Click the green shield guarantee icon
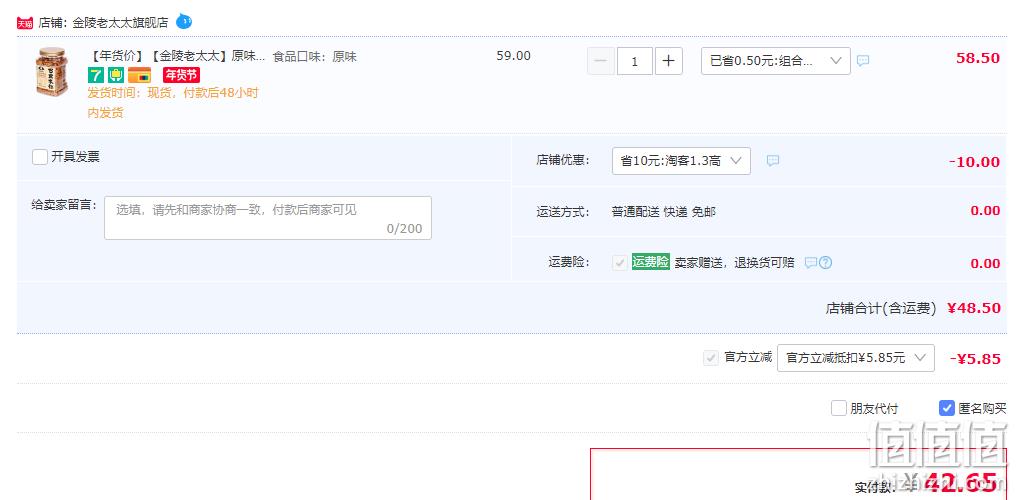This screenshot has height=500, width=1017. click(115, 75)
